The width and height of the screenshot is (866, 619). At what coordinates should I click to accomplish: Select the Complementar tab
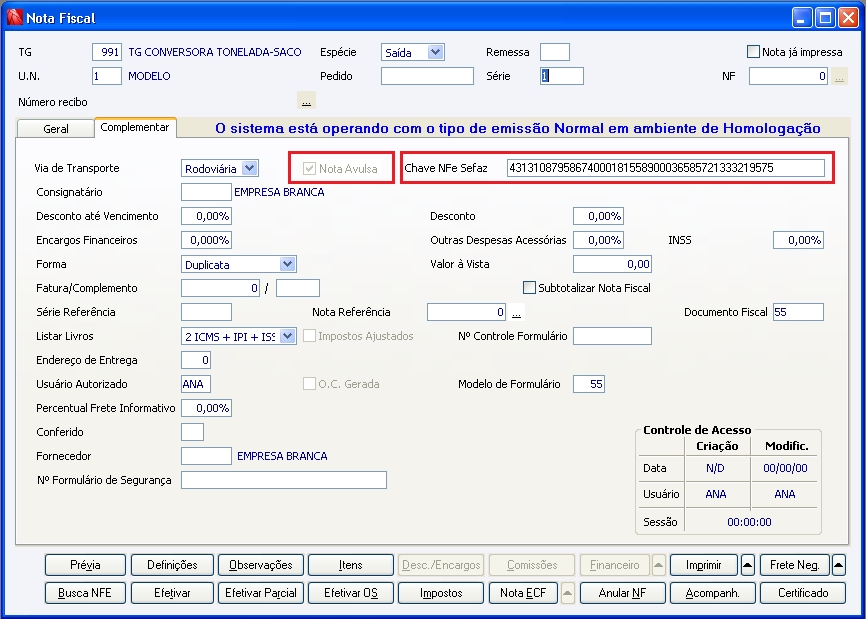[135, 127]
